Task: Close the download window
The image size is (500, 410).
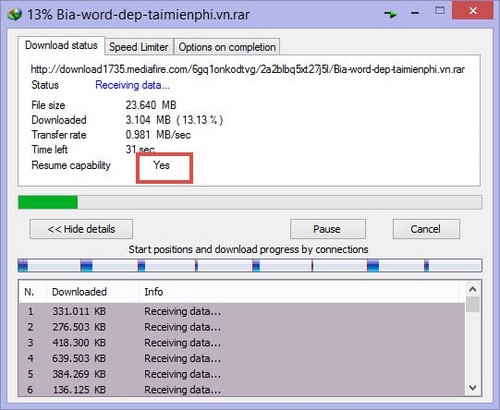Action: click(x=472, y=11)
